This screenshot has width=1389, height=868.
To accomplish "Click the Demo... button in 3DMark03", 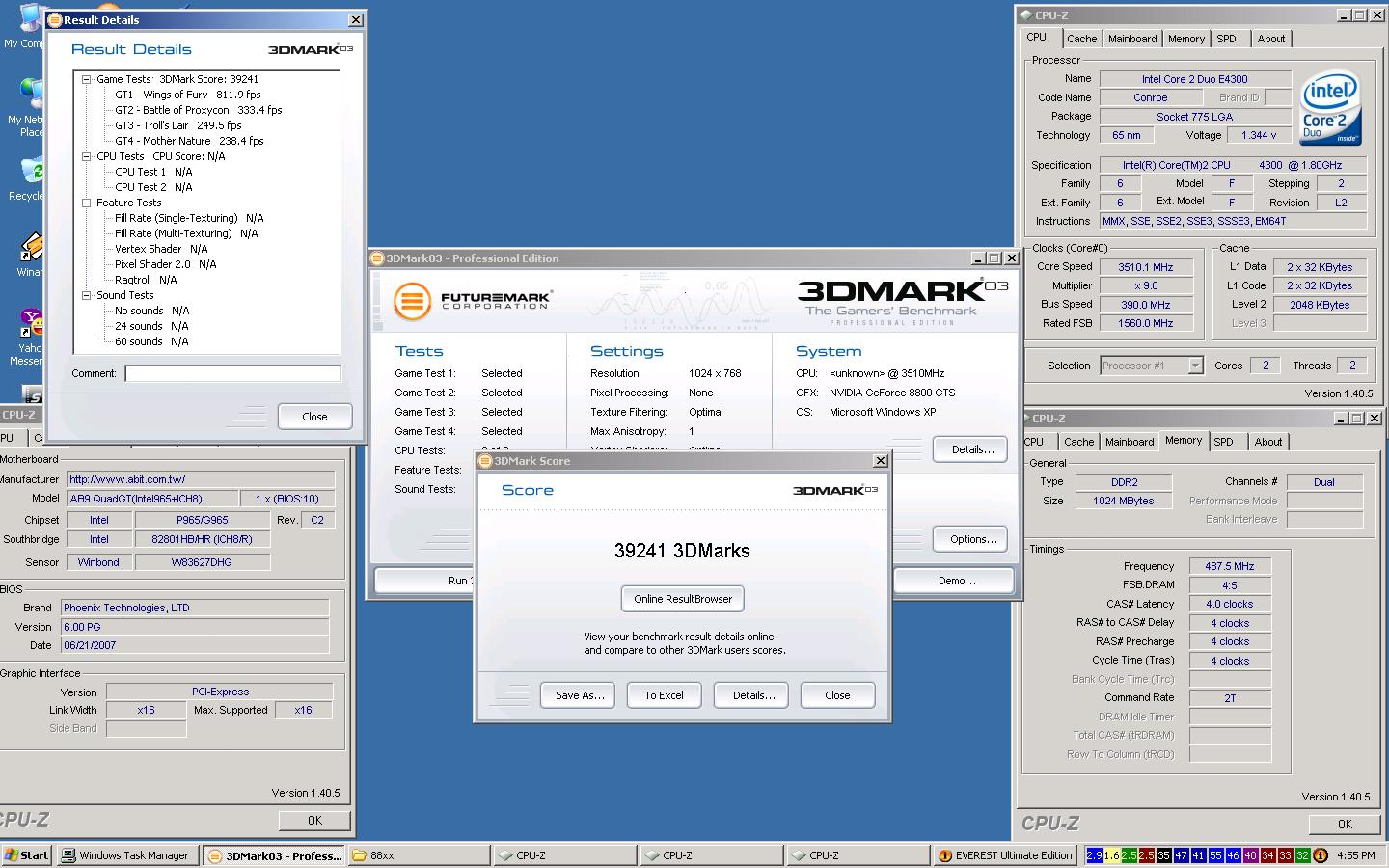I will pyautogui.click(x=956, y=581).
